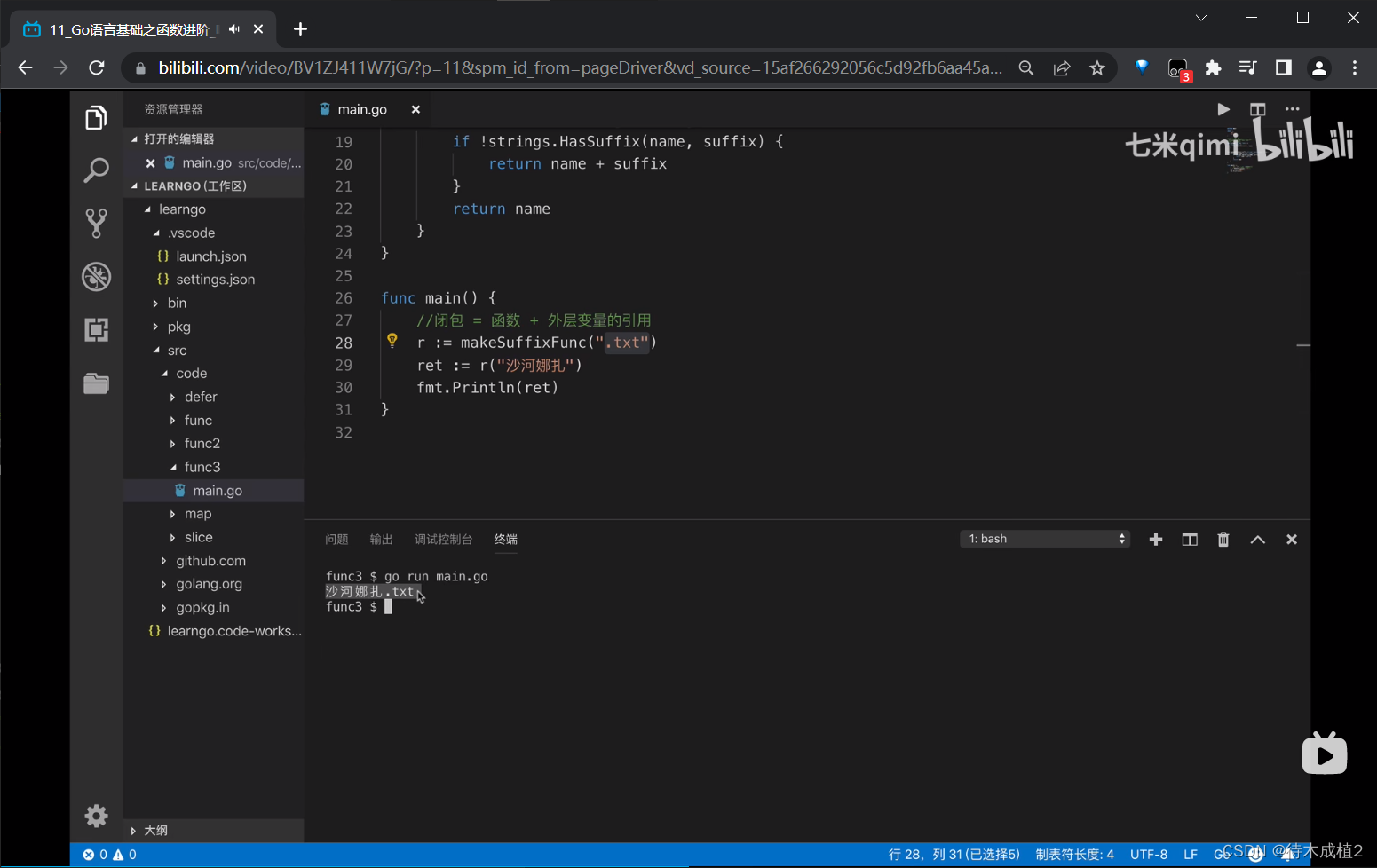Open the folder icon view in the activity bar
The width and height of the screenshot is (1377, 868).
[96, 383]
